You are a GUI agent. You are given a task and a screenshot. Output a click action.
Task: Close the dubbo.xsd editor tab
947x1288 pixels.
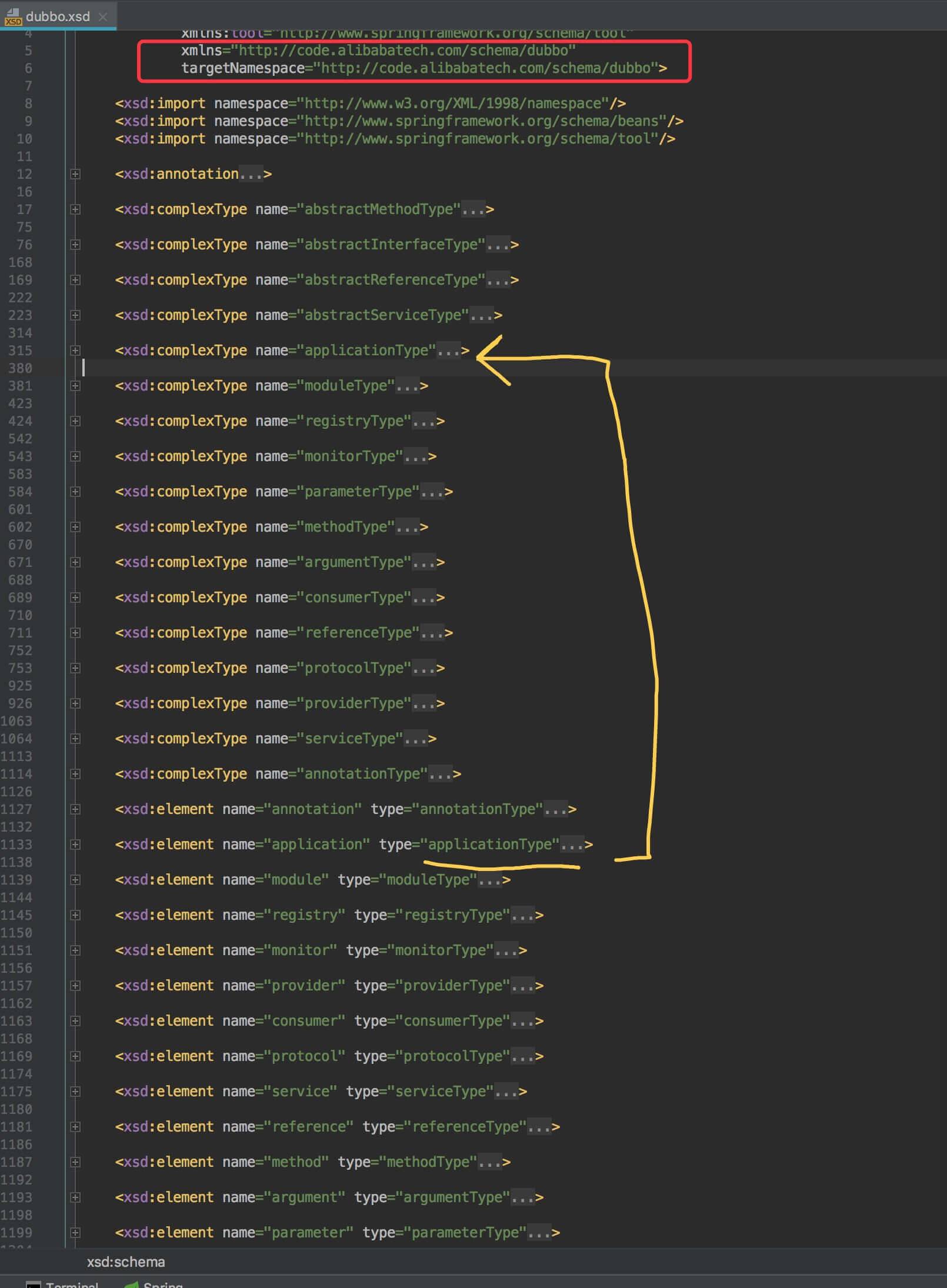(x=103, y=16)
